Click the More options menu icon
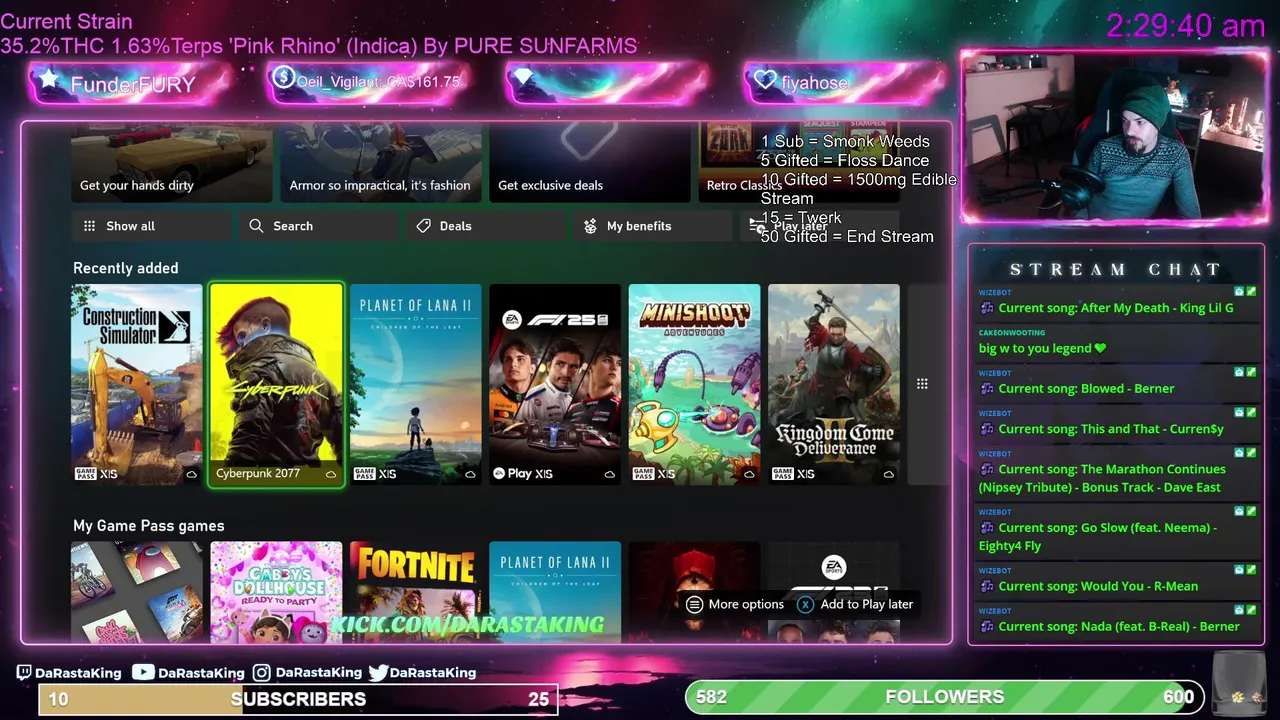 tap(695, 604)
